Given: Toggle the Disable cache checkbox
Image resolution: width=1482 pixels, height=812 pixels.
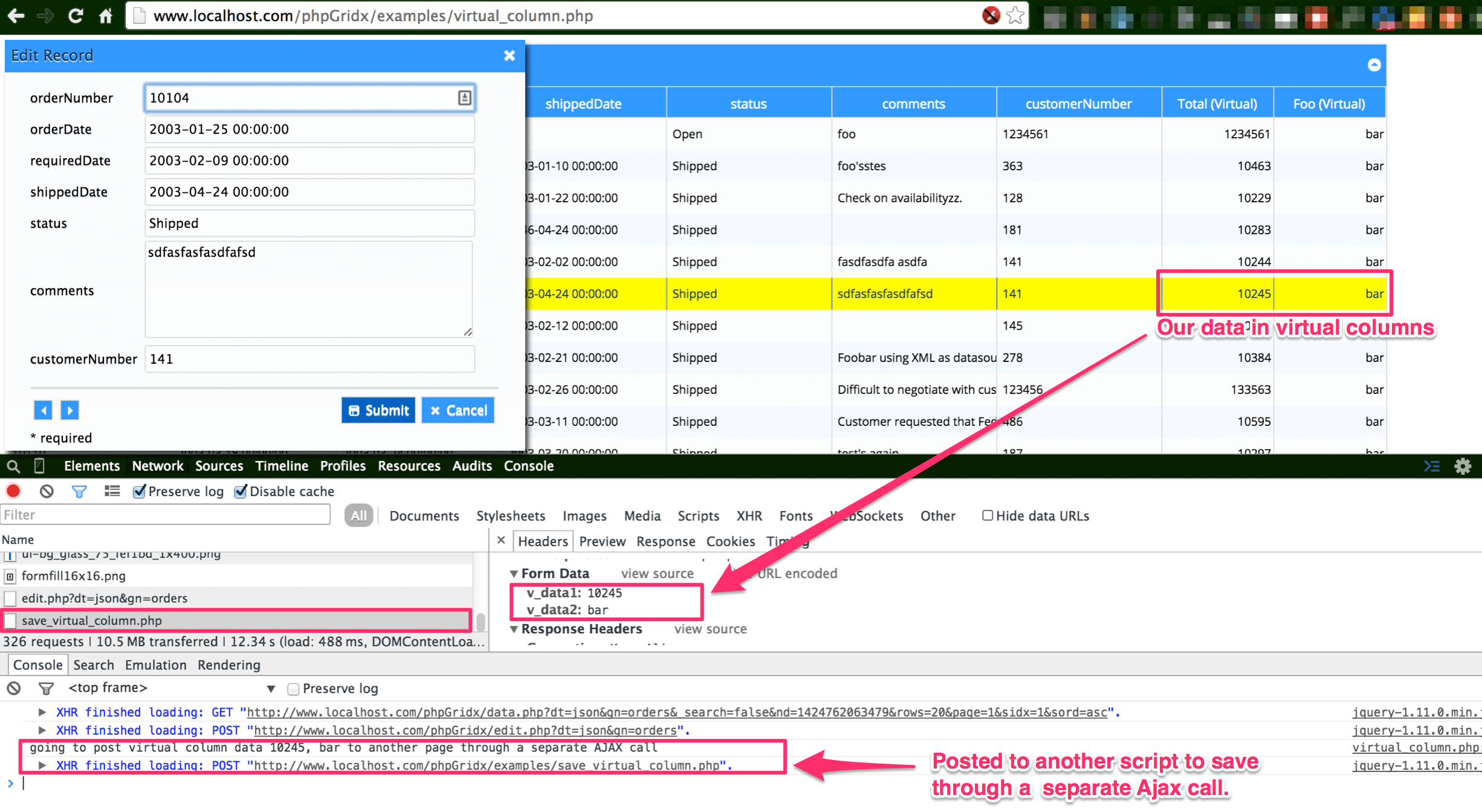Looking at the screenshot, I should pyautogui.click(x=241, y=491).
